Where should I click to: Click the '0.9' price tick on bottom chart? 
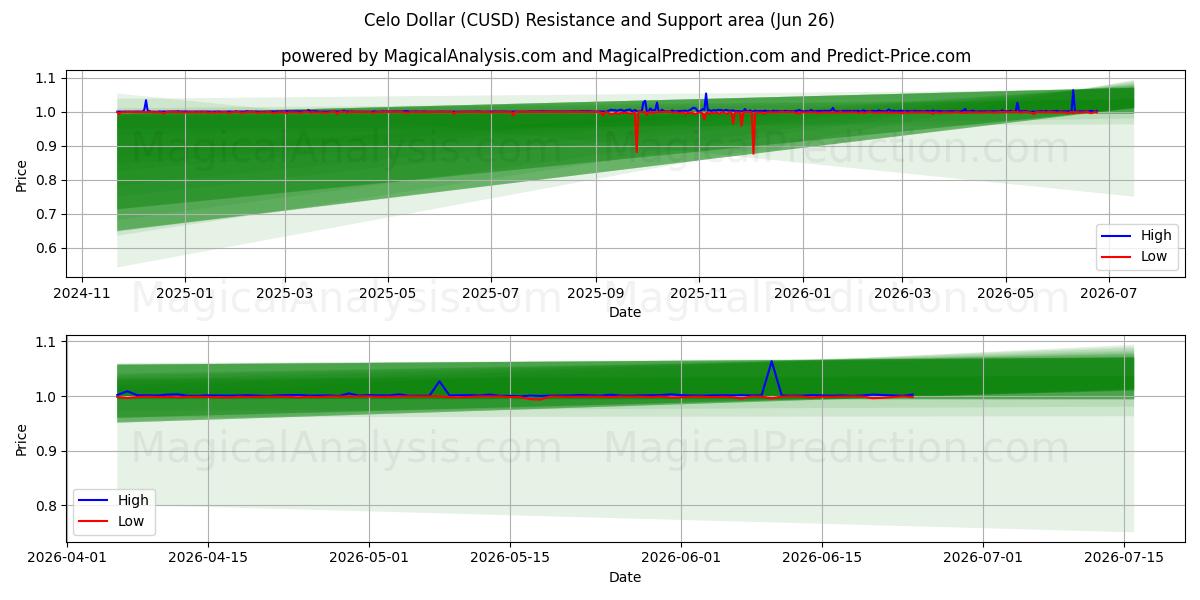coord(48,451)
